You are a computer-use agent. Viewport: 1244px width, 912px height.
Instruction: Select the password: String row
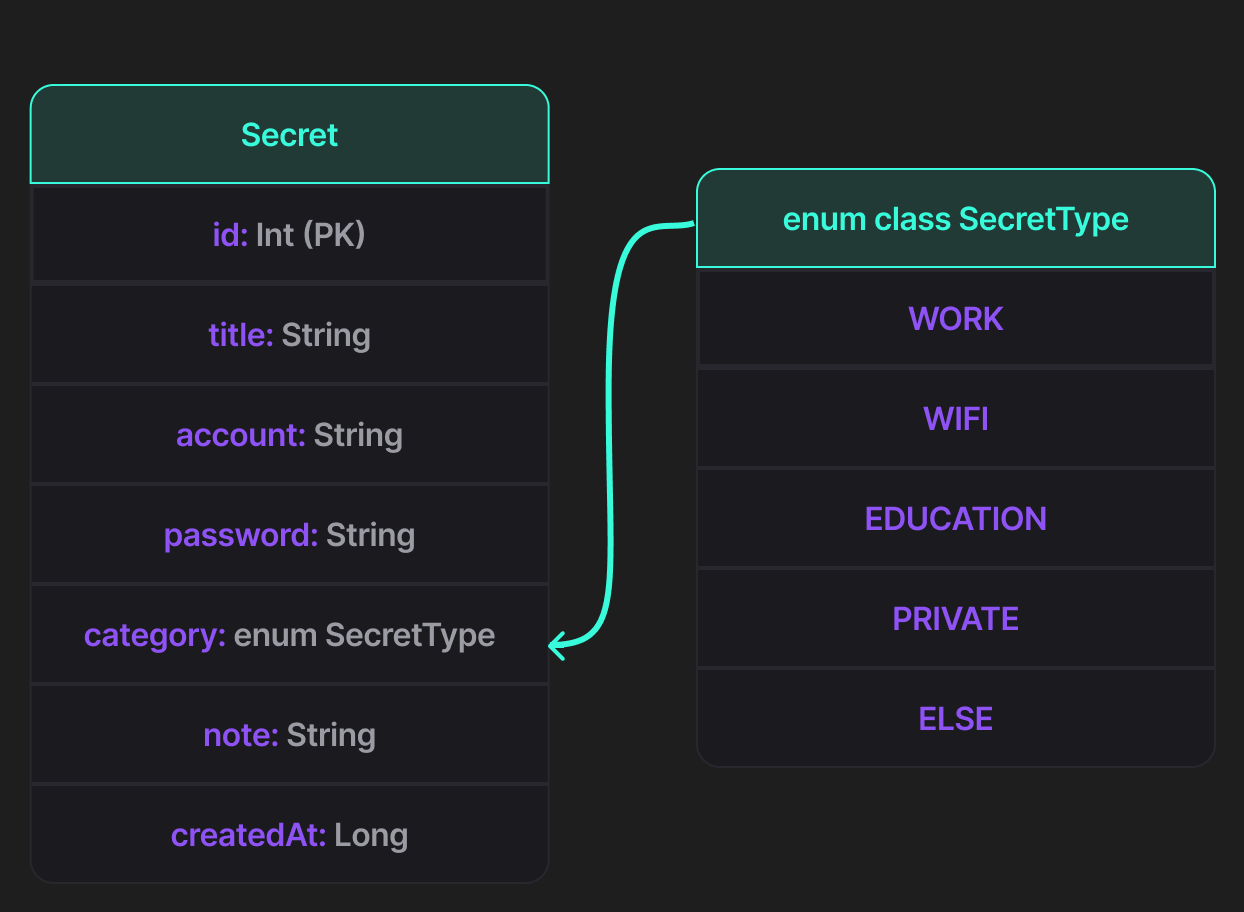tap(289, 535)
